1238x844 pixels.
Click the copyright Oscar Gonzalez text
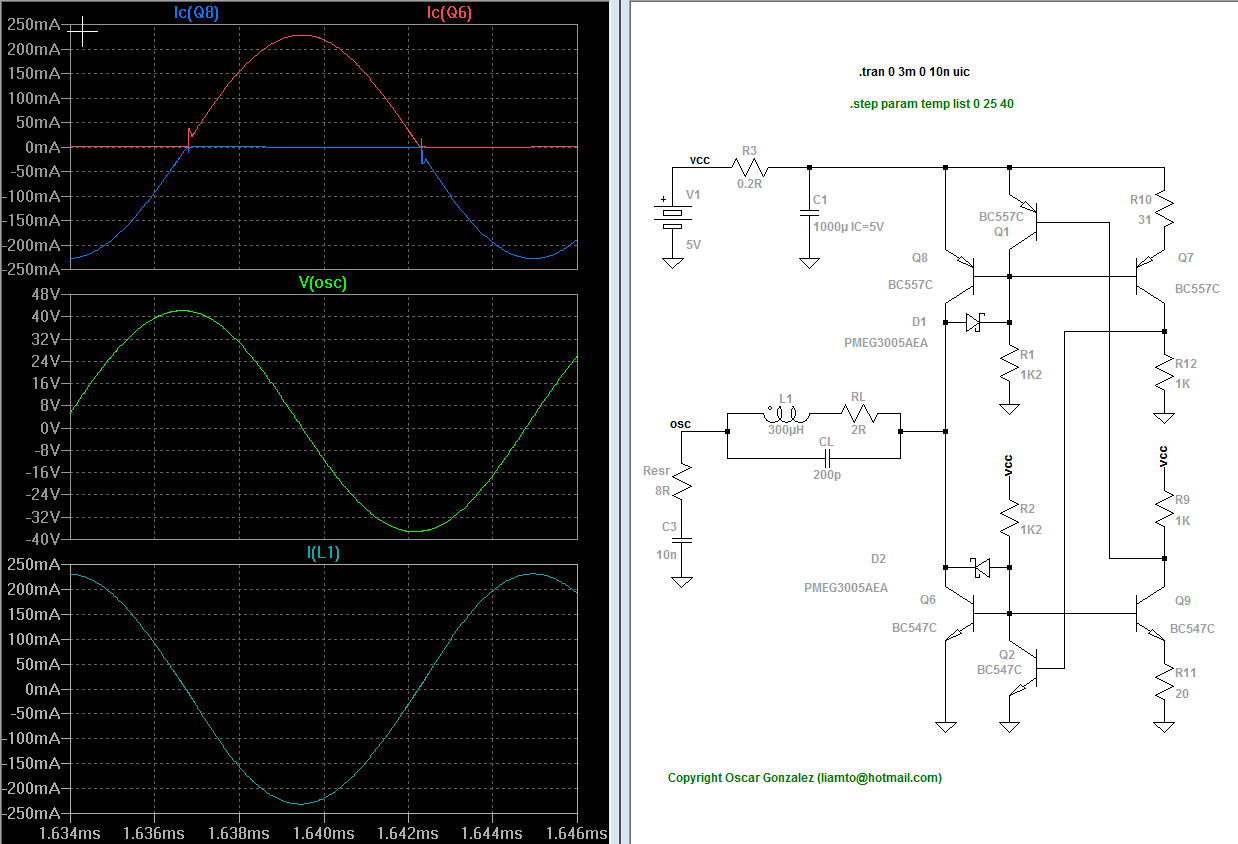(804, 777)
